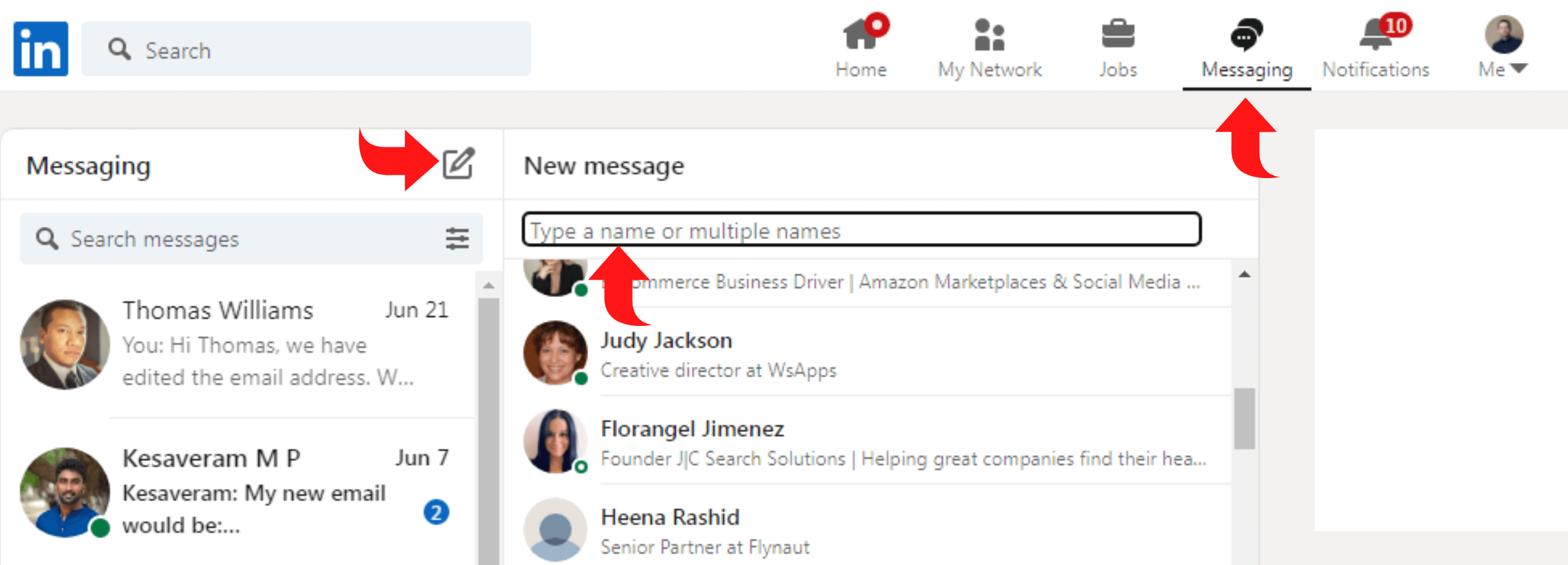The image size is (1568, 565).
Task: Click the LinkedIn logo icon
Action: (x=41, y=49)
